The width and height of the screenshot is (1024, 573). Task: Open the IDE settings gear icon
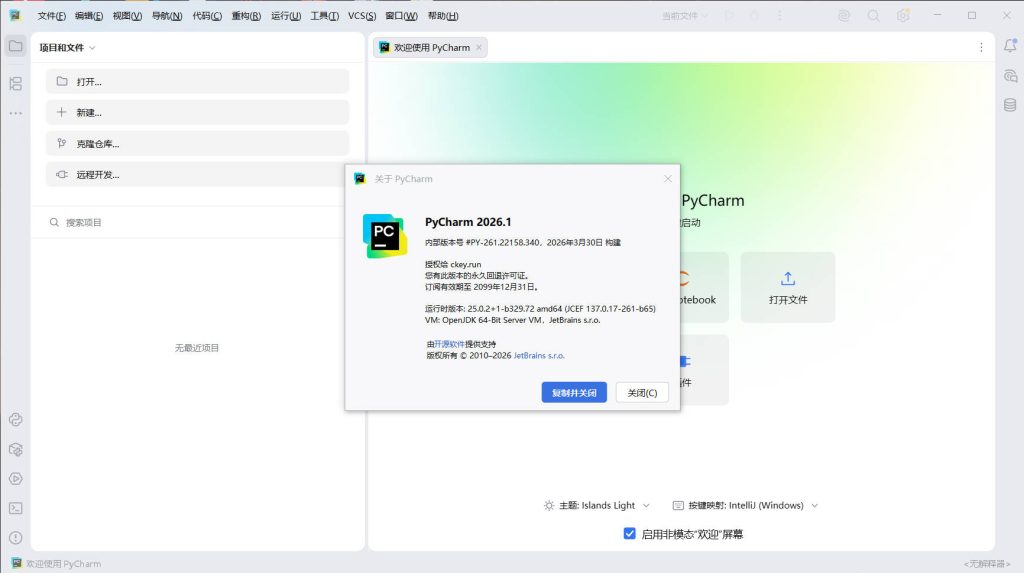[903, 16]
